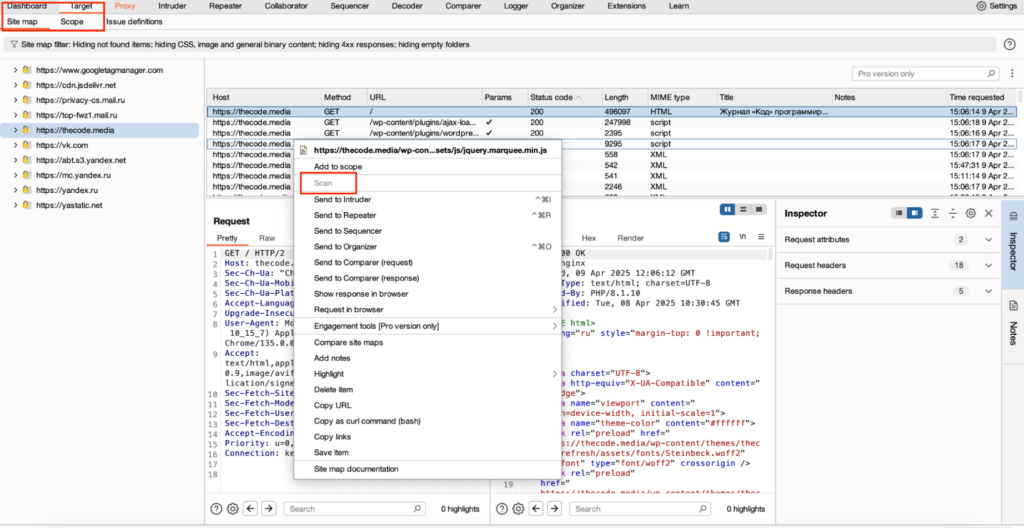
Task: Click help icon below Response pane
Action: coord(502,508)
